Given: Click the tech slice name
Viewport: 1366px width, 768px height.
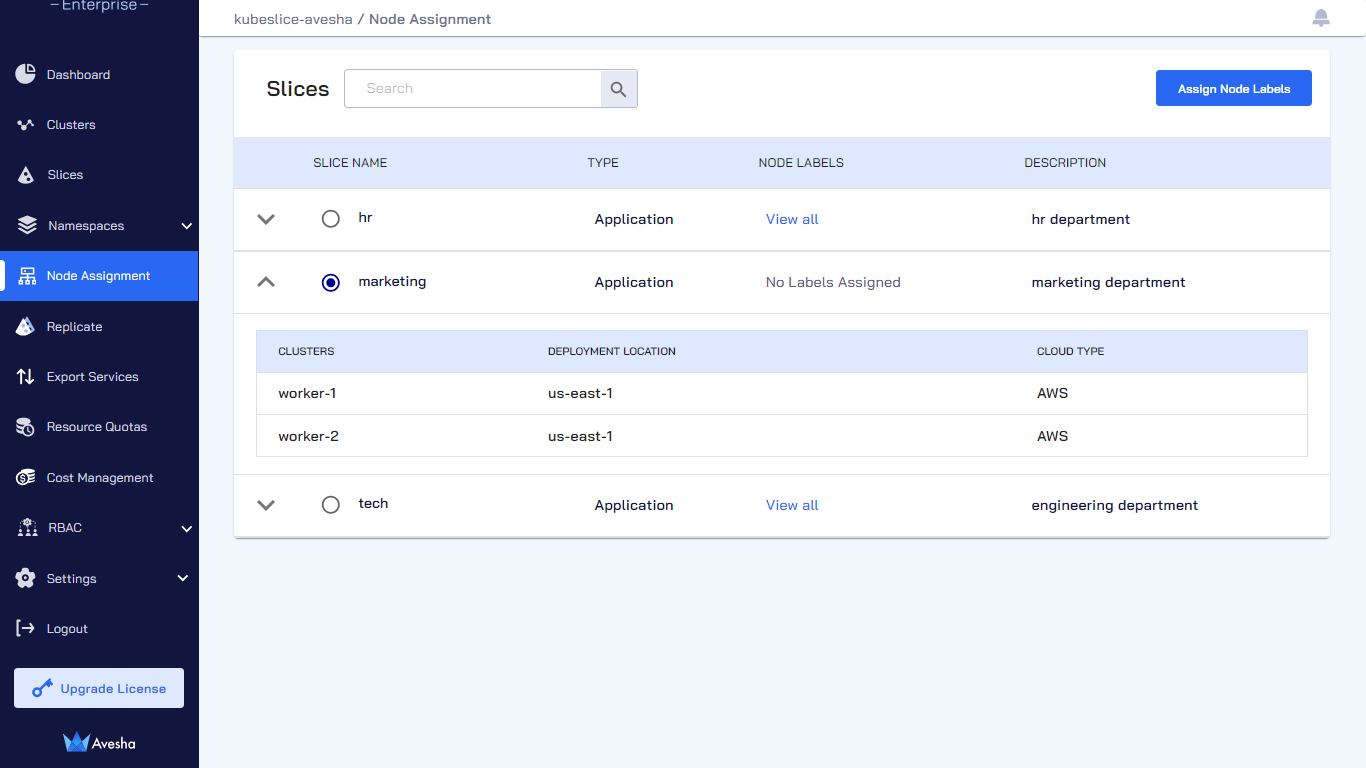Looking at the screenshot, I should click(x=373, y=503).
